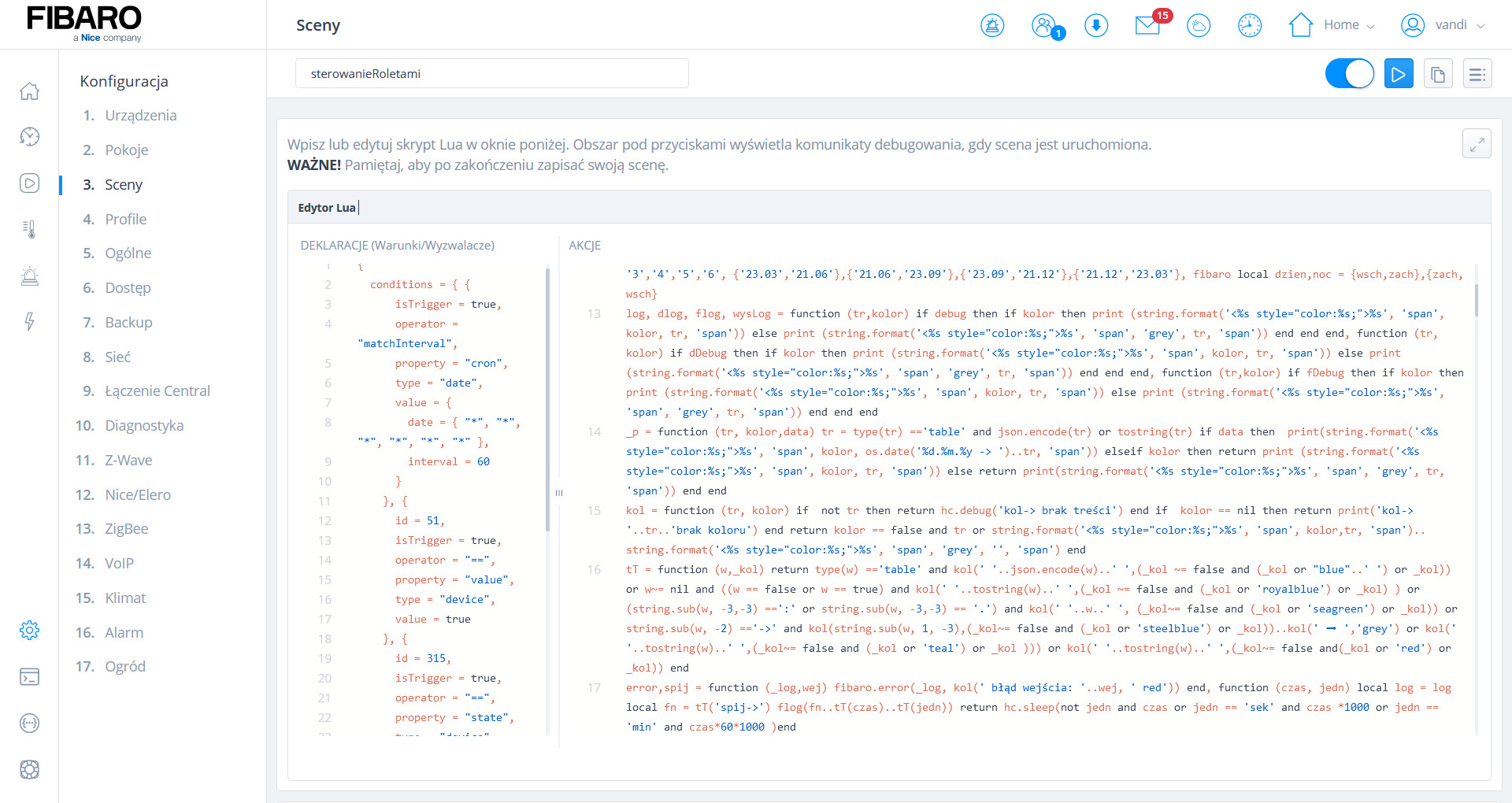The image size is (1512, 803).
Task: Run the scene with play button
Action: (x=1399, y=74)
